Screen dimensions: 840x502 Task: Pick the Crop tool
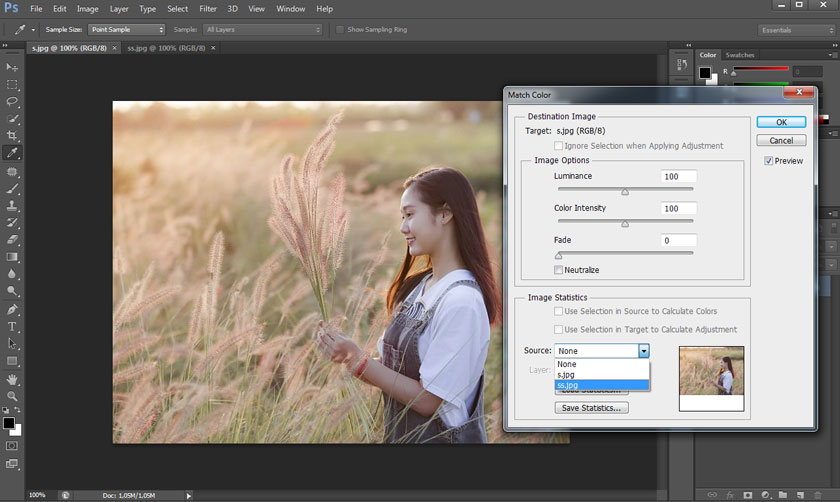pos(12,136)
